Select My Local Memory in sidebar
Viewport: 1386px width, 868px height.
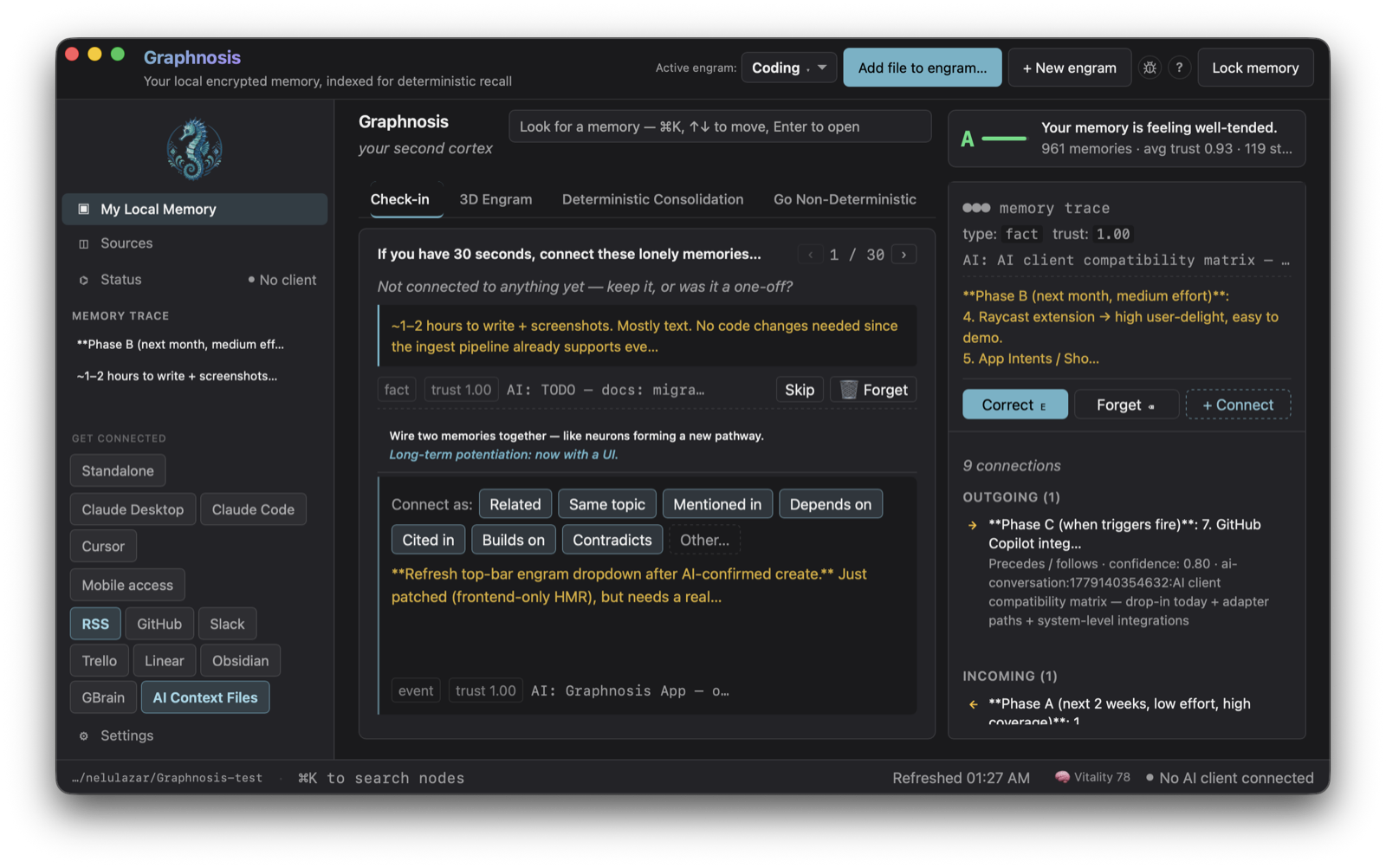195,209
